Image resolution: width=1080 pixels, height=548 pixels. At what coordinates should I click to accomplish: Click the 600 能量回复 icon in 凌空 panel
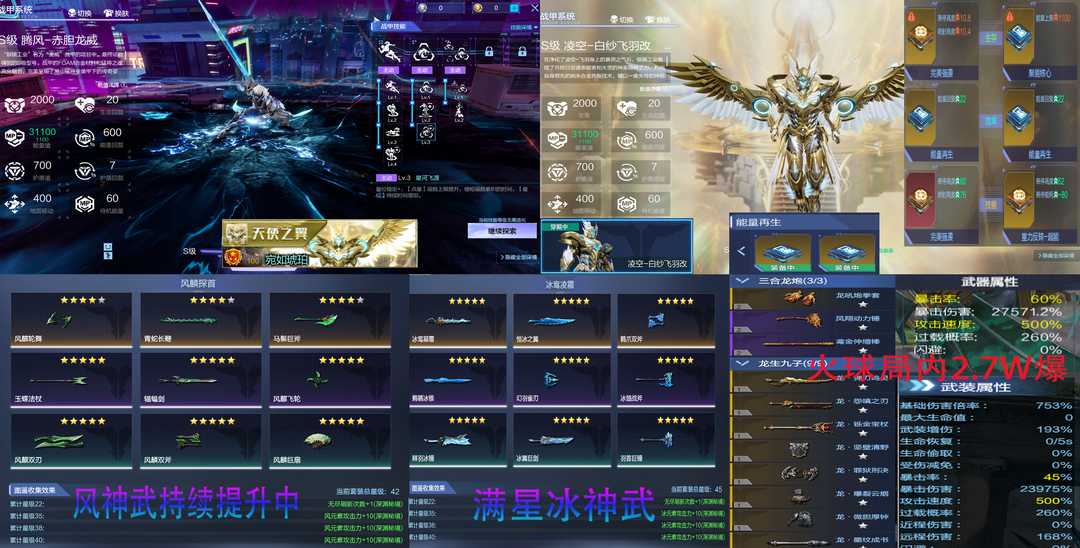pos(626,140)
